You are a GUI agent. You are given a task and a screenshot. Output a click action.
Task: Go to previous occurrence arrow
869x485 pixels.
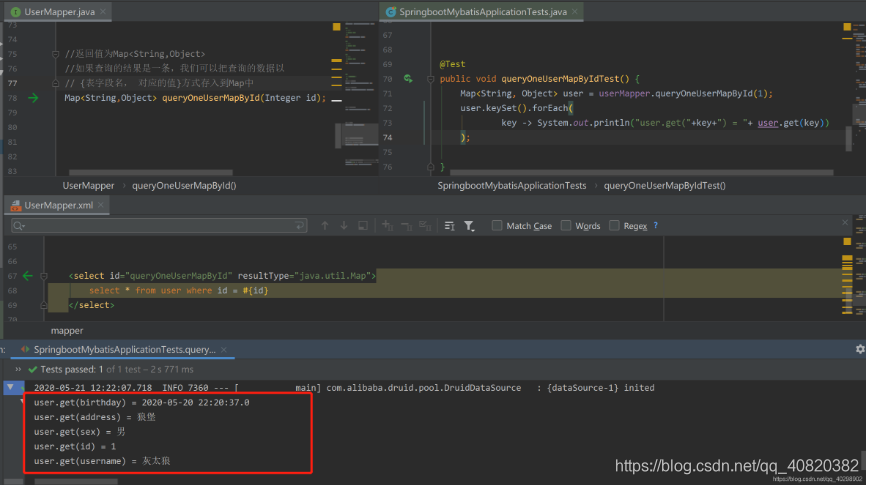tap(325, 226)
